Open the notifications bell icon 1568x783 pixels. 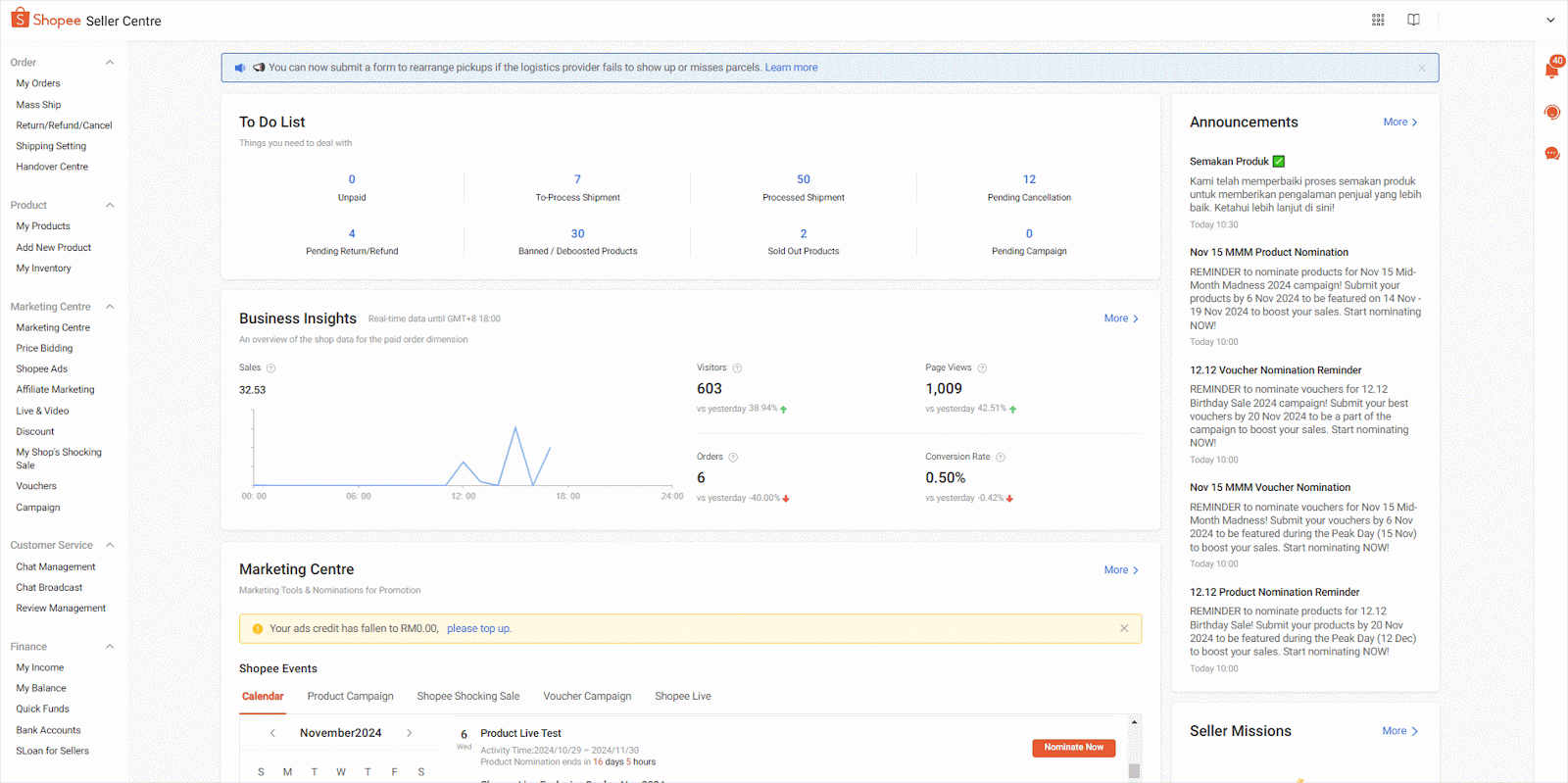pyautogui.click(x=1551, y=70)
